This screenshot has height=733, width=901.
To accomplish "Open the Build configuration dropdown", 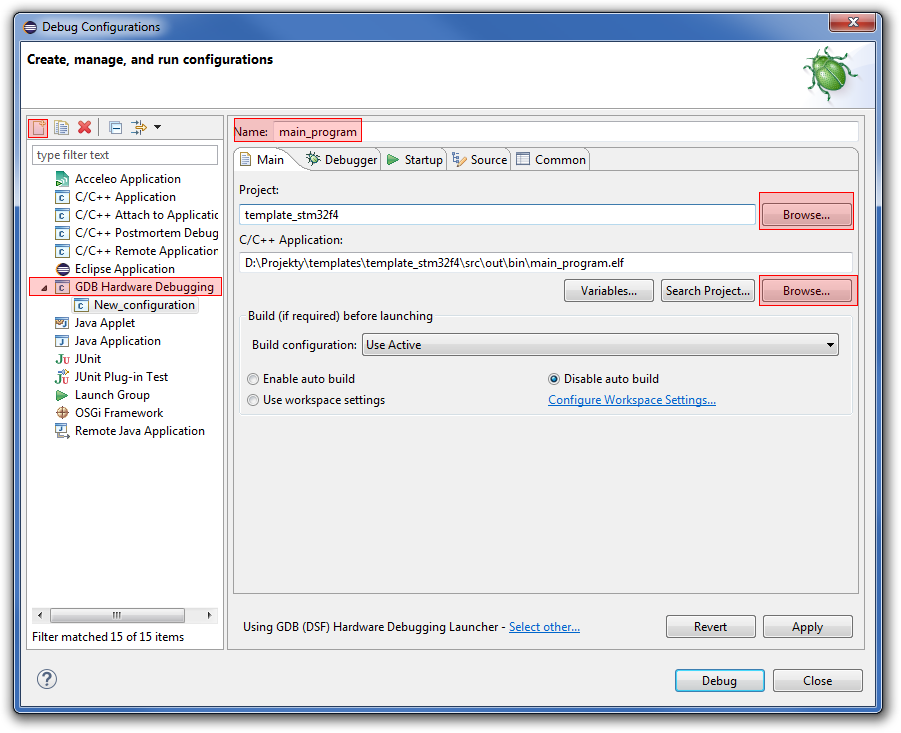I will 600,345.
